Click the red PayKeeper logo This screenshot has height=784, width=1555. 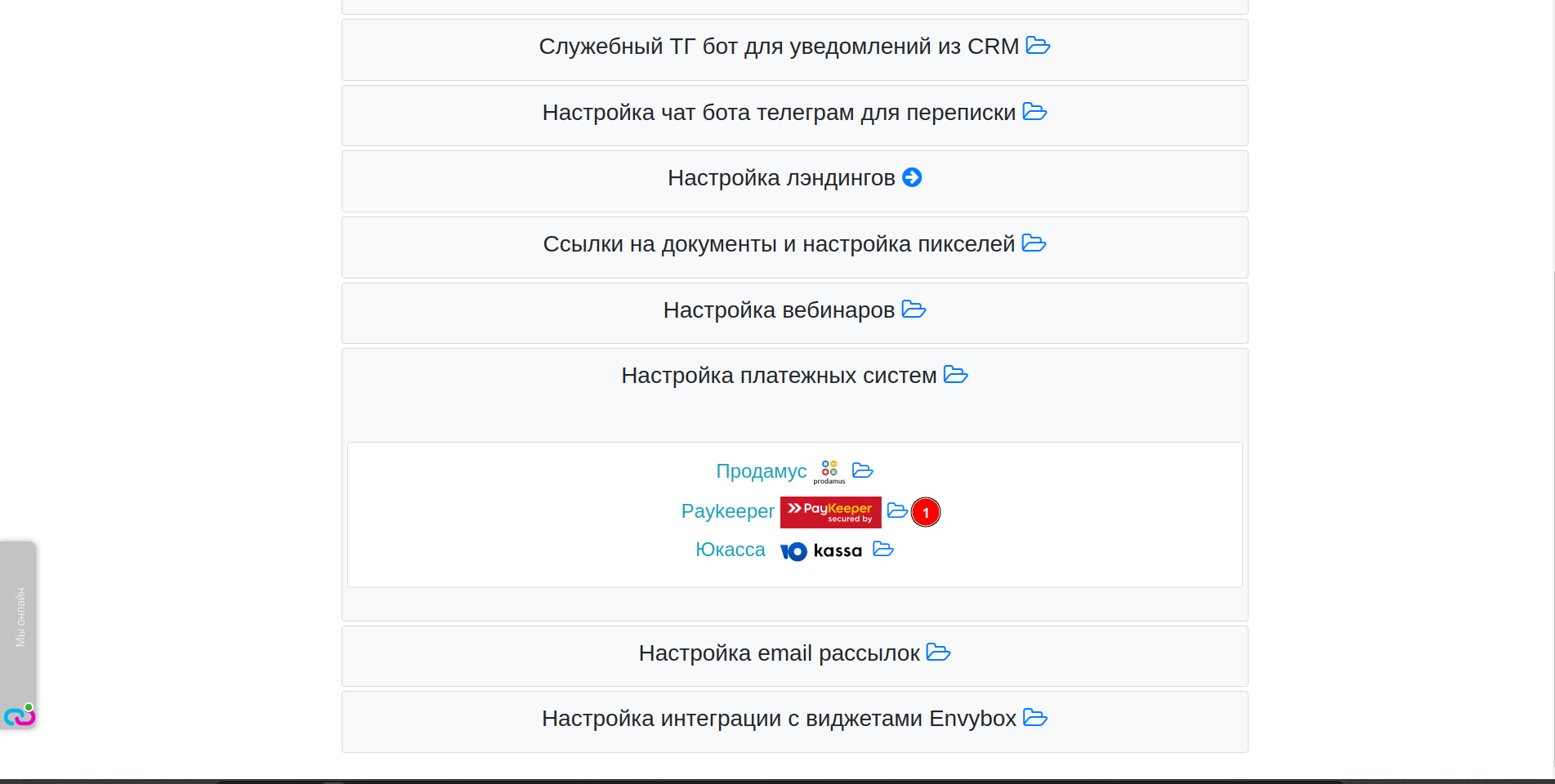[830, 512]
